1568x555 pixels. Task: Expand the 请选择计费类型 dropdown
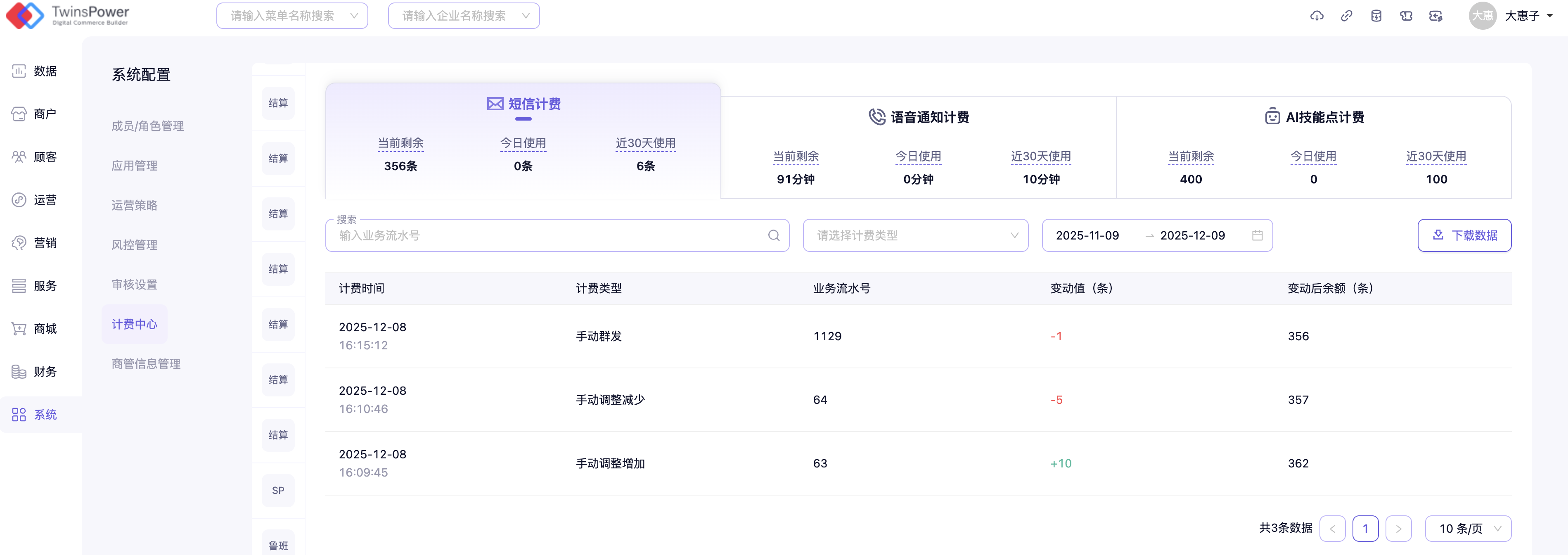coord(915,235)
